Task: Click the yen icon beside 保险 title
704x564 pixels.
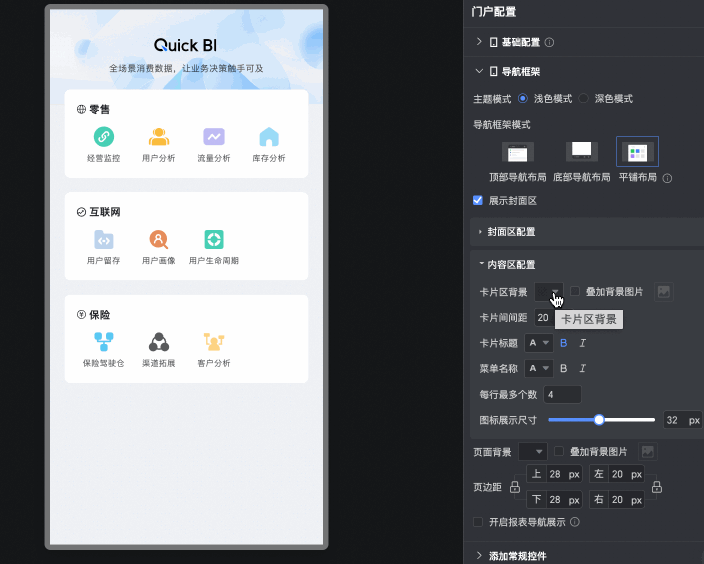Action: [81, 314]
